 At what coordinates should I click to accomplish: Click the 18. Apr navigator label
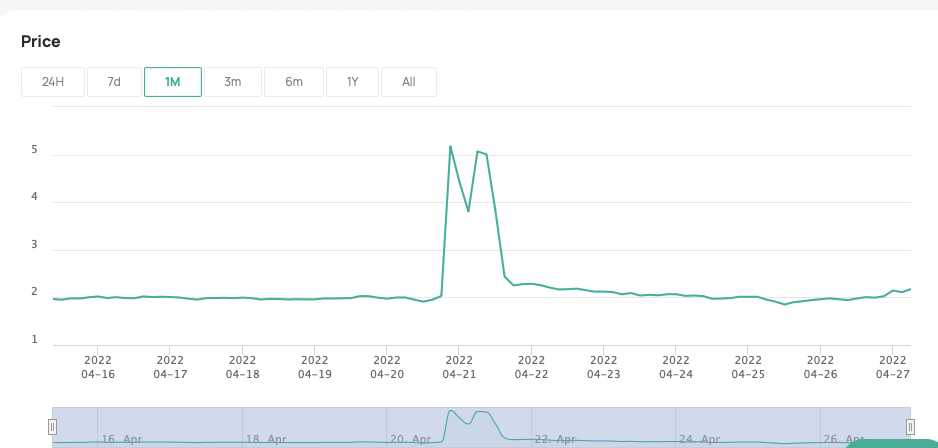coord(267,439)
